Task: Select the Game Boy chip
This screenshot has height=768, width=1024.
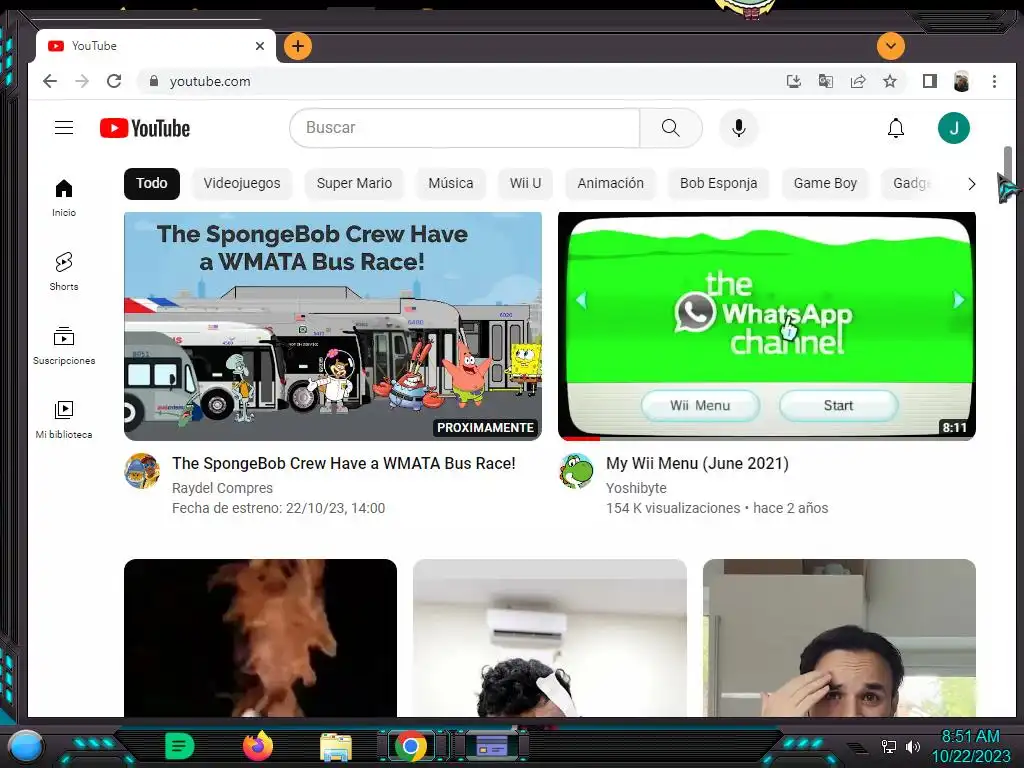Action: point(825,184)
